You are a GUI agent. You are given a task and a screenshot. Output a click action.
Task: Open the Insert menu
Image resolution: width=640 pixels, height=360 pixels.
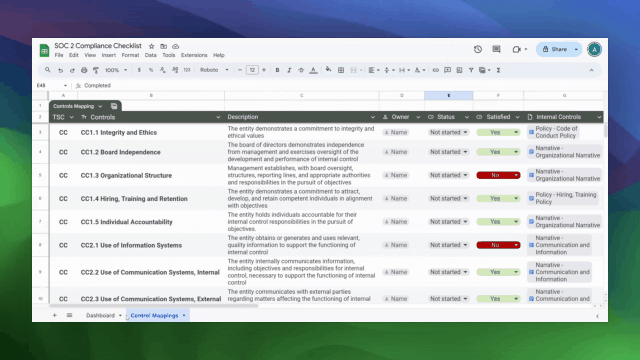109,55
